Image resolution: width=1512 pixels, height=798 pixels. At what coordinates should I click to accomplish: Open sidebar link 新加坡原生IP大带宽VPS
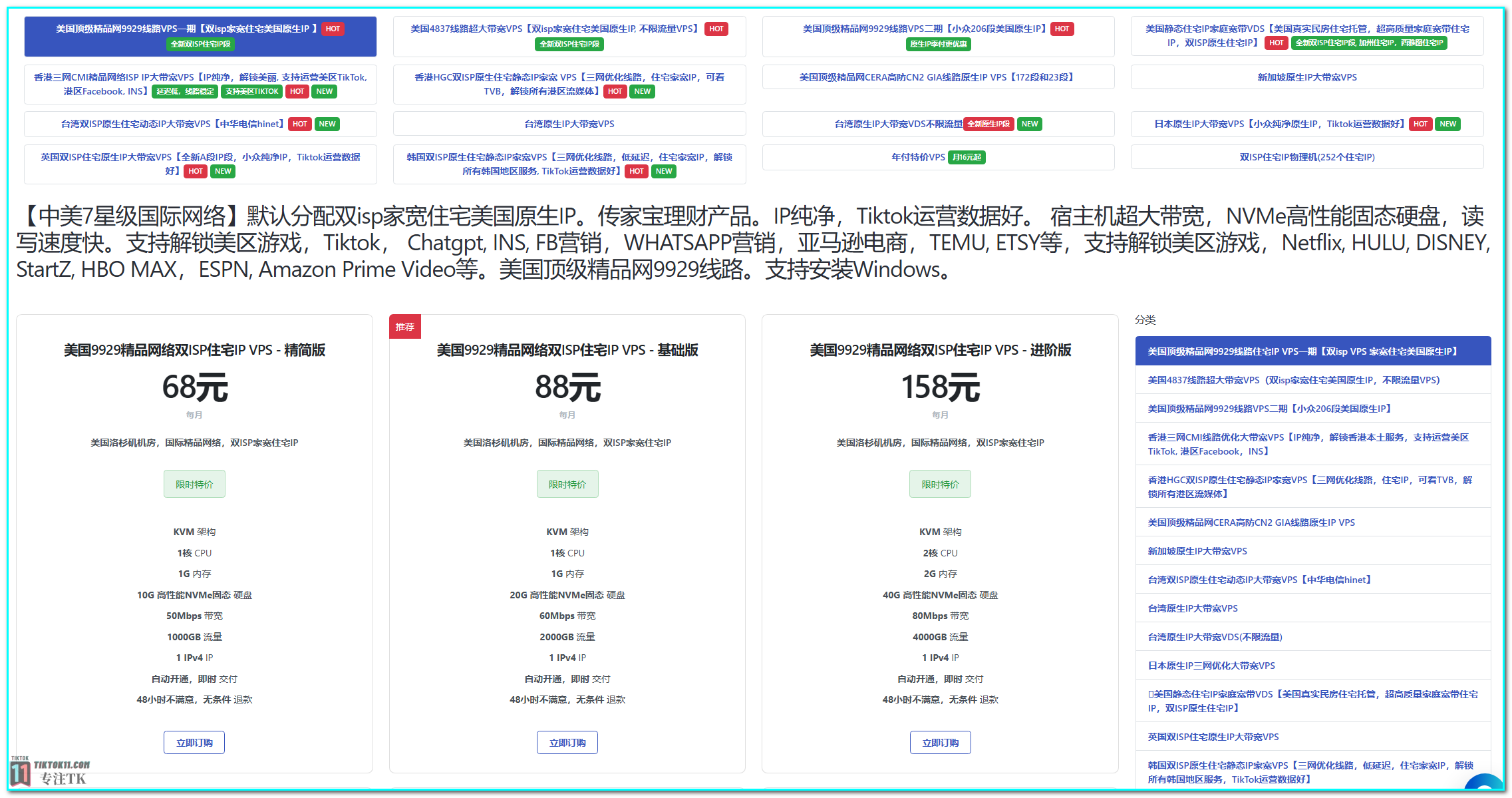point(1313,551)
